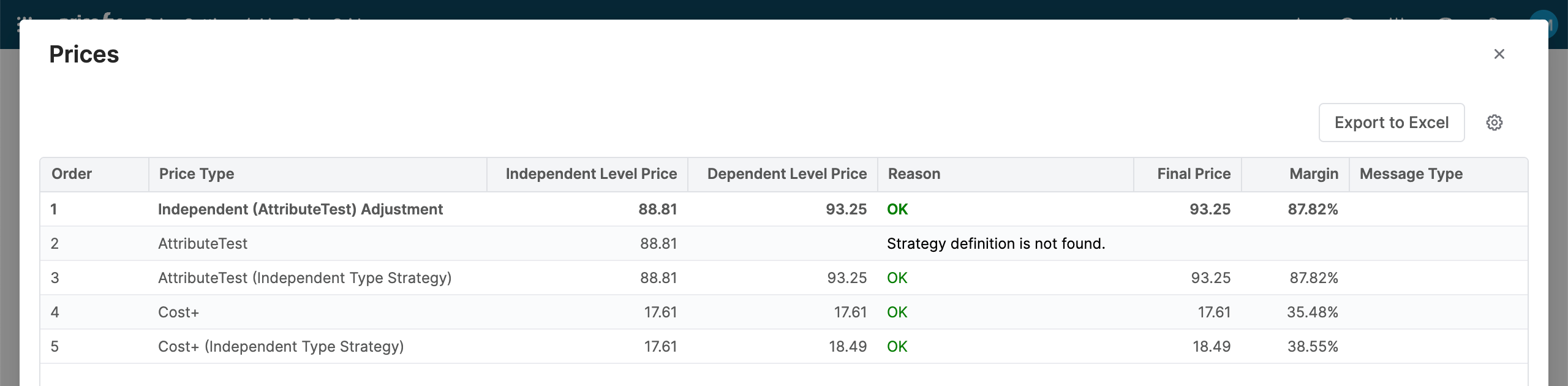Click the 'Strategy definition is not found.' message
1568x386 pixels.
[x=995, y=244]
